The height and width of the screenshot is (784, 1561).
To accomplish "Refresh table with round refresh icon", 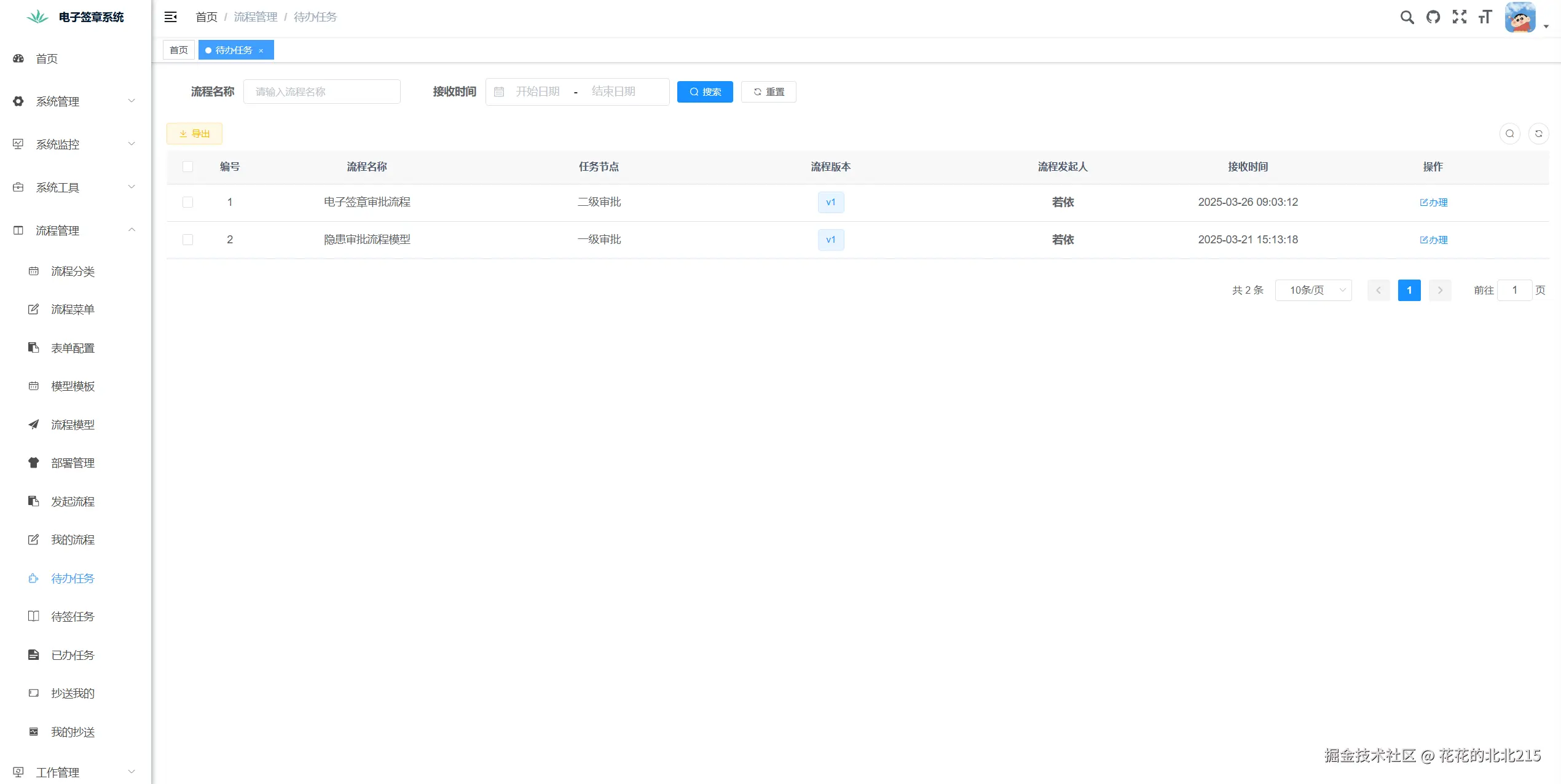I will 1538,133.
